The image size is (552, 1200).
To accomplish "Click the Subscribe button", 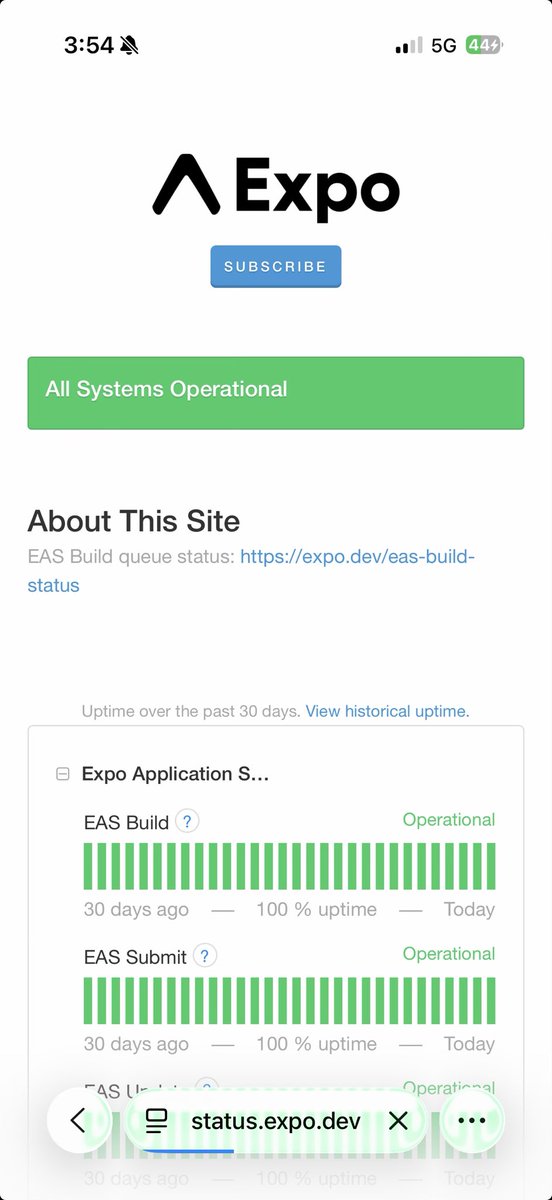I will point(276,267).
